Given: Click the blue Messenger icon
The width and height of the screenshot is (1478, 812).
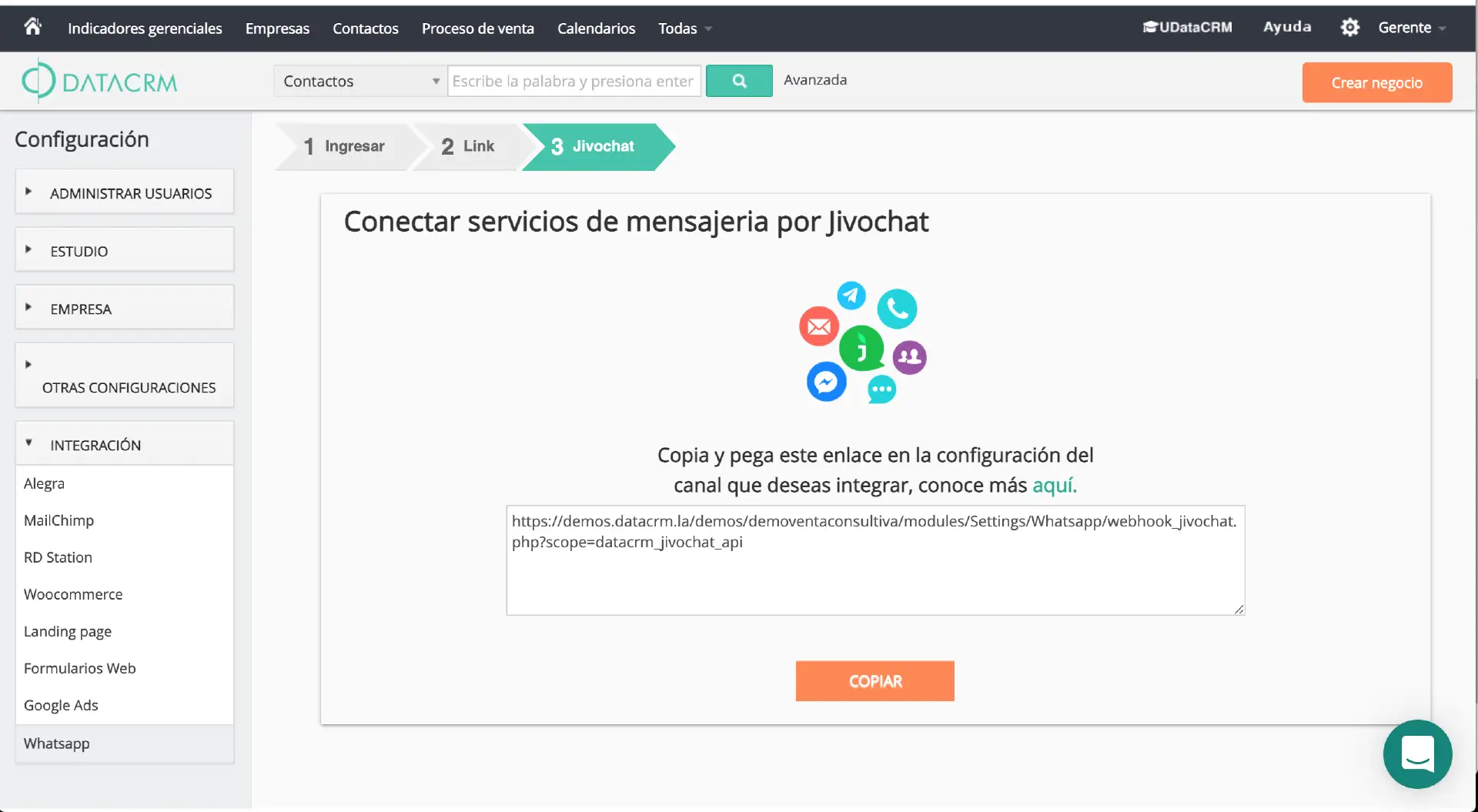Looking at the screenshot, I should (x=827, y=382).
